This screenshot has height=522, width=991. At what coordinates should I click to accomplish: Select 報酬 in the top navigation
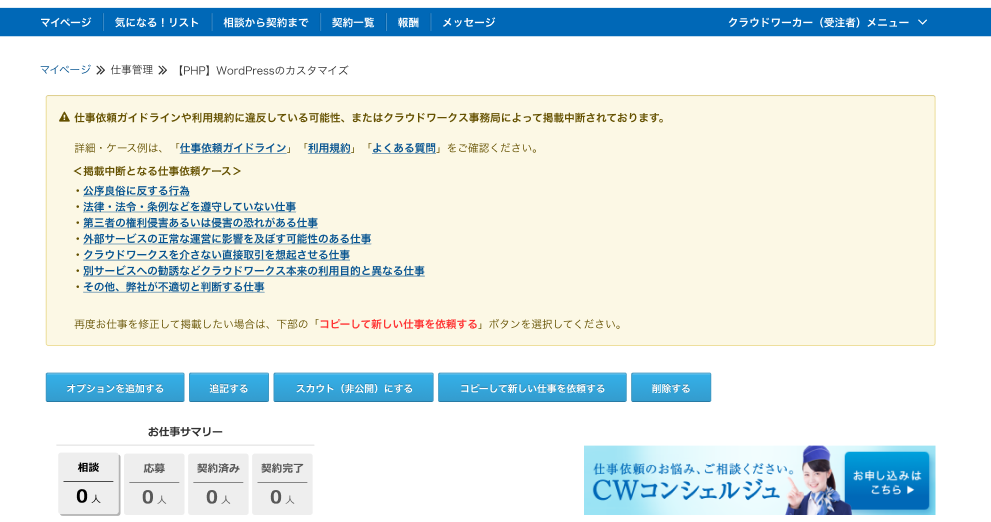pos(408,22)
